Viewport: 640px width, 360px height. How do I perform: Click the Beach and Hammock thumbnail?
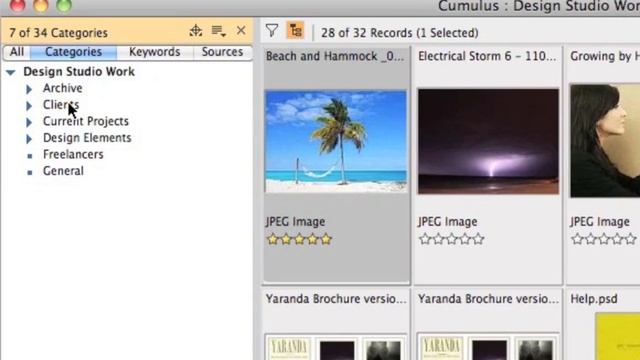coord(336,141)
